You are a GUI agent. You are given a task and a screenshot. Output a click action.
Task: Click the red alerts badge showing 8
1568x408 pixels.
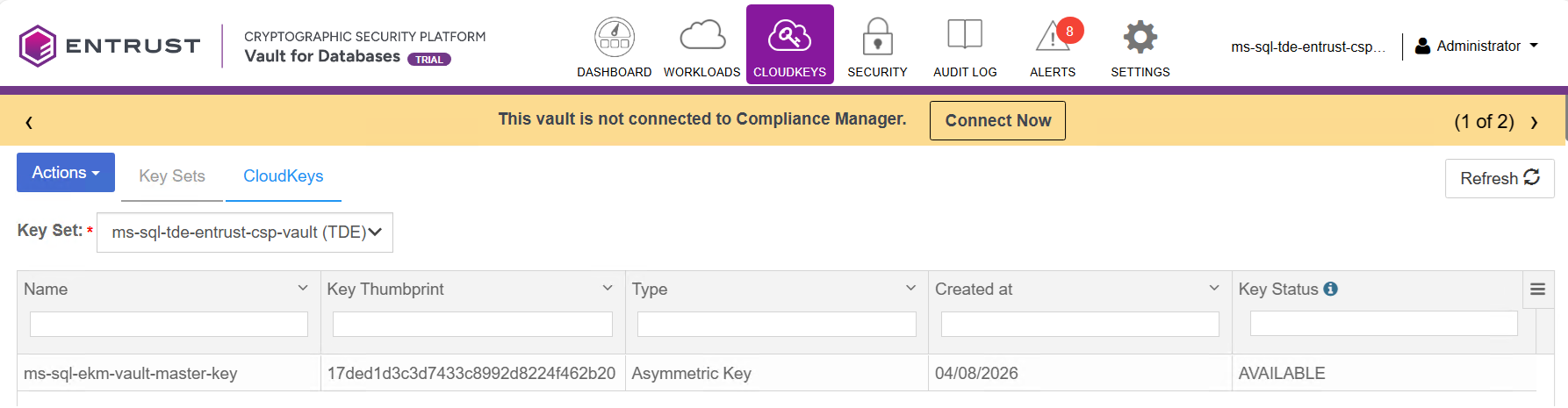click(1069, 31)
